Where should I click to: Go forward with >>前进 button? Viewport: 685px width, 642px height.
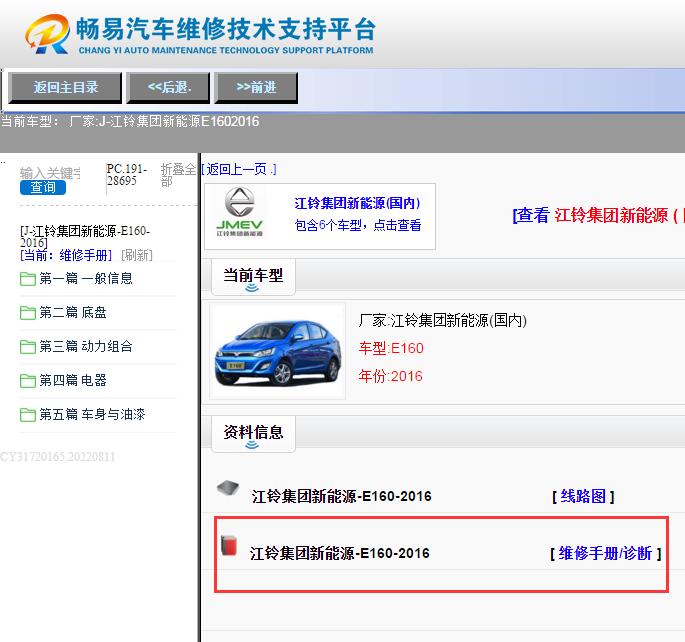(256, 88)
